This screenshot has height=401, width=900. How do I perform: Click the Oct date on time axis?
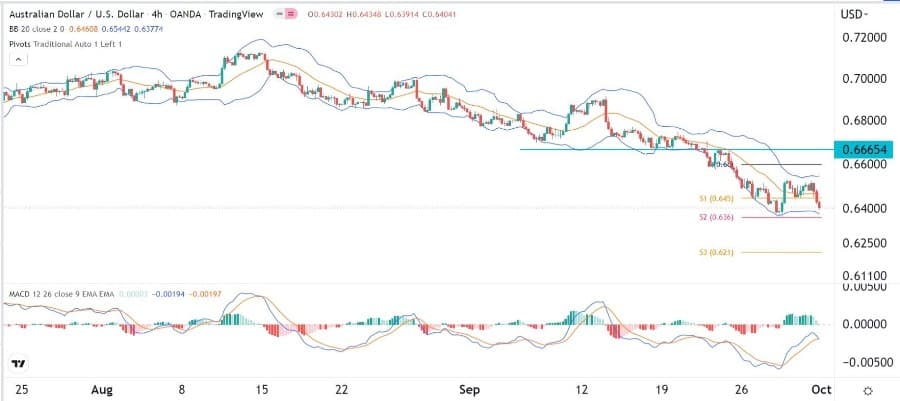coord(823,390)
